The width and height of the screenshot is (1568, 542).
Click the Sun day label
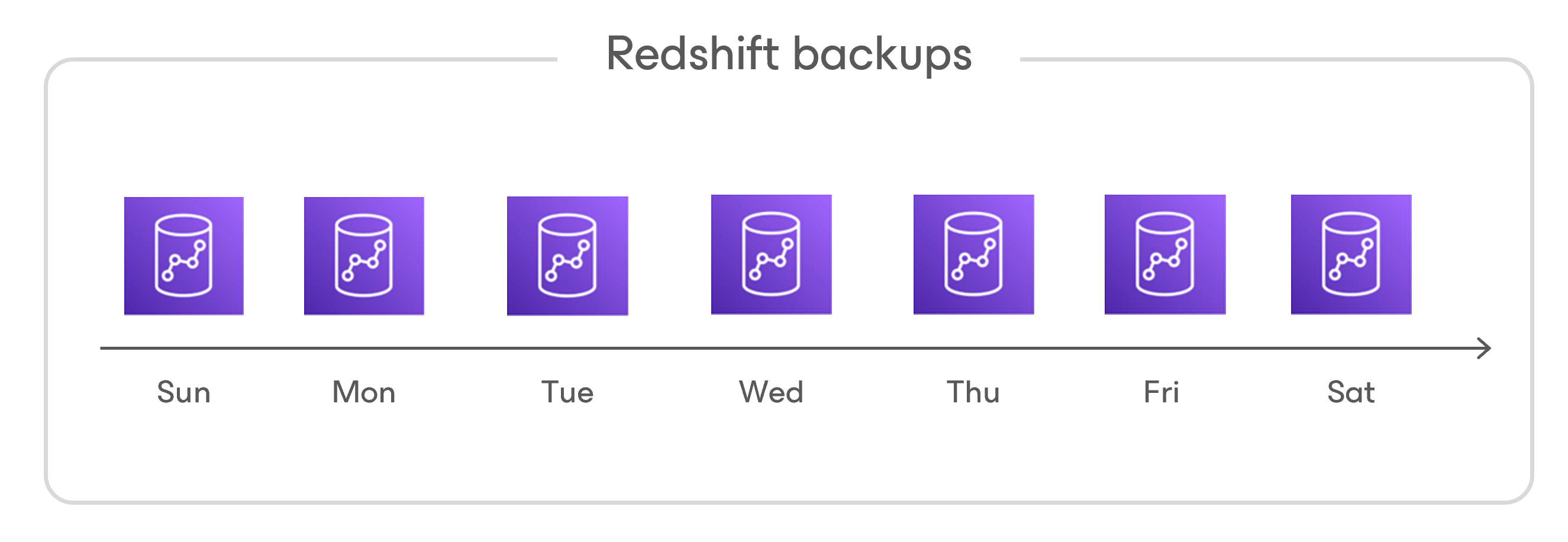184,392
